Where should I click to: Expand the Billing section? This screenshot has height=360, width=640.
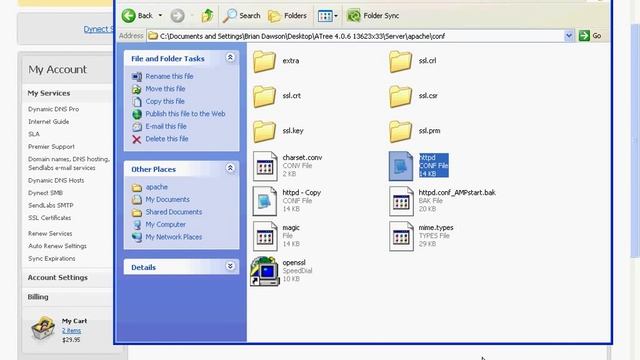coord(38,297)
